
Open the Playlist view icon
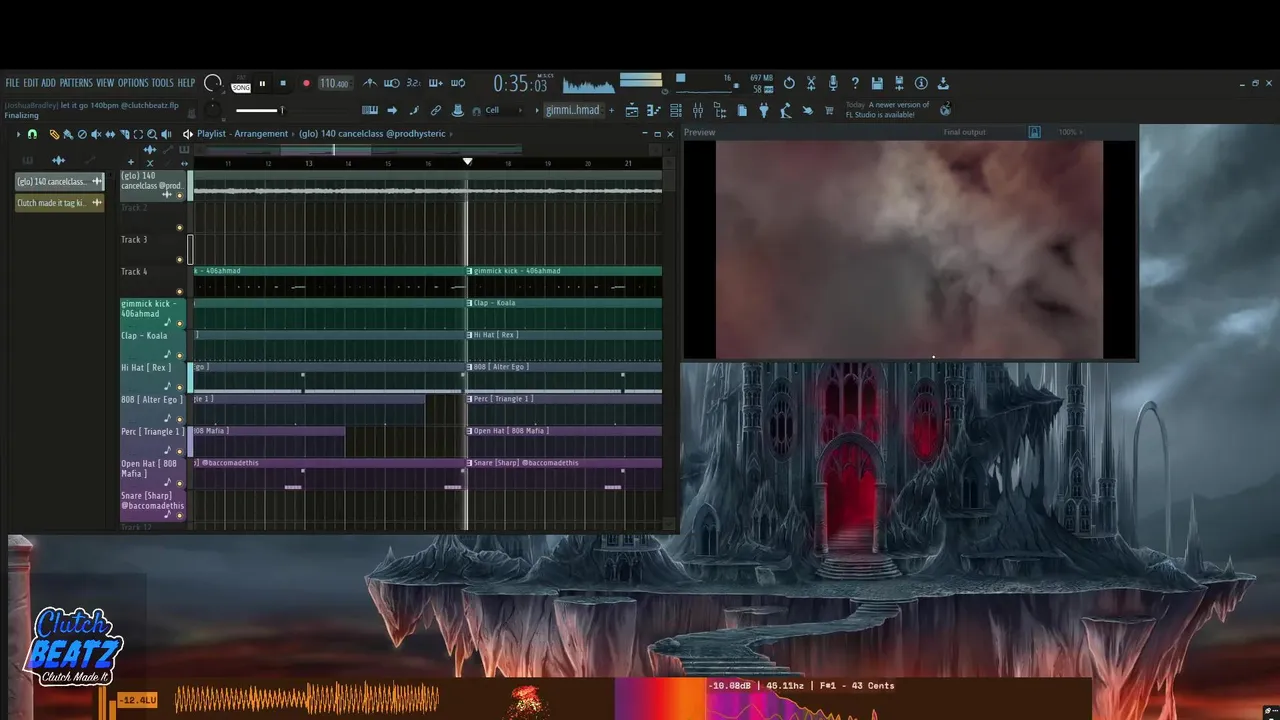[x=632, y=110]
